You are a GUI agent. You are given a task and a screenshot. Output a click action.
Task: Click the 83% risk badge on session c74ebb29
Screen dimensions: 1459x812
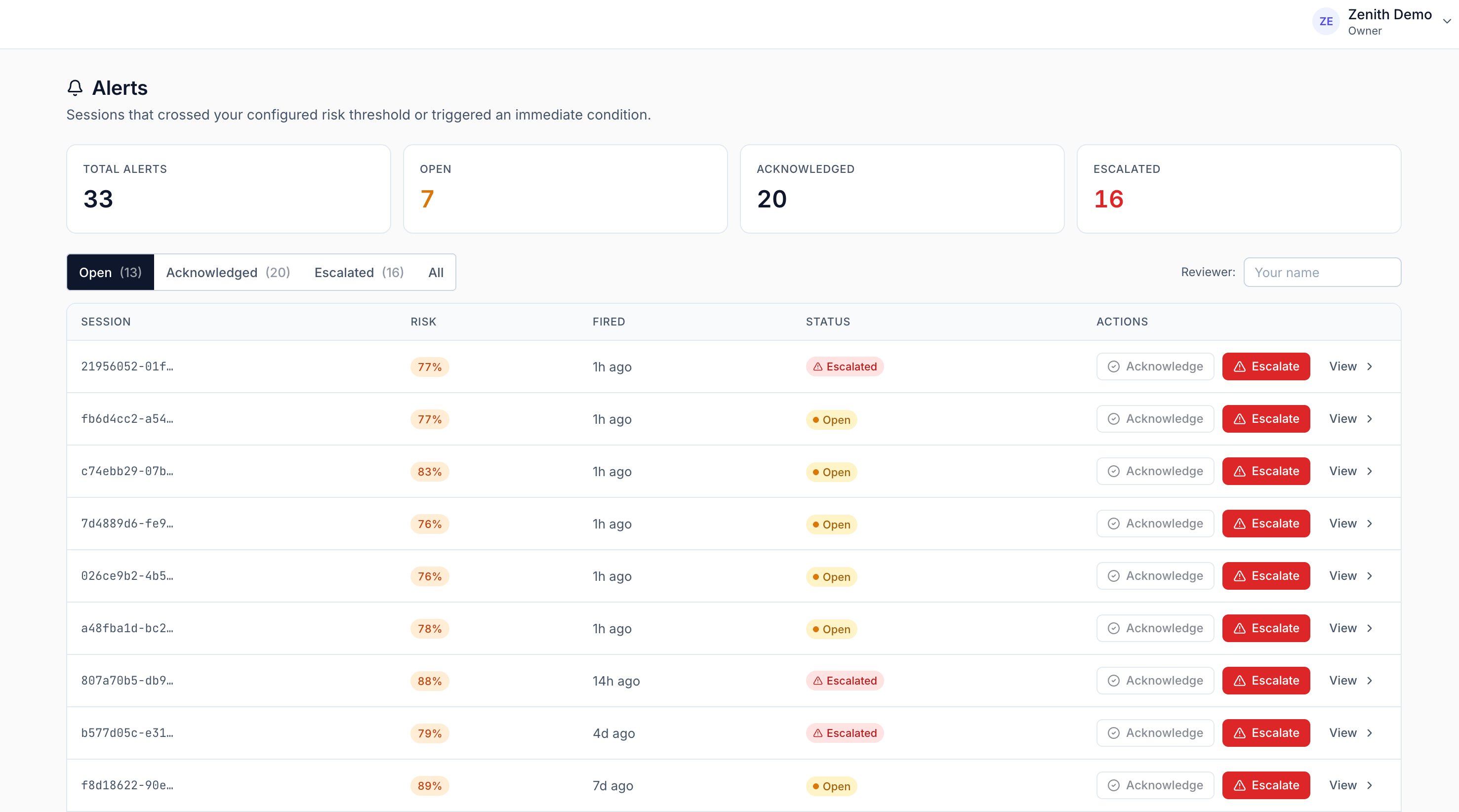(x=429, y=471)
